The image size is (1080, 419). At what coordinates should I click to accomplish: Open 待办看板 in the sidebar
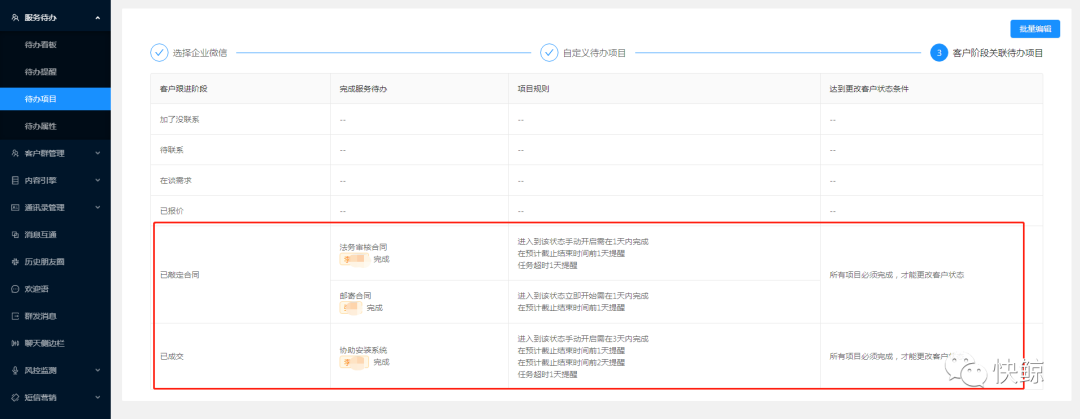click(x=41, y=45)
